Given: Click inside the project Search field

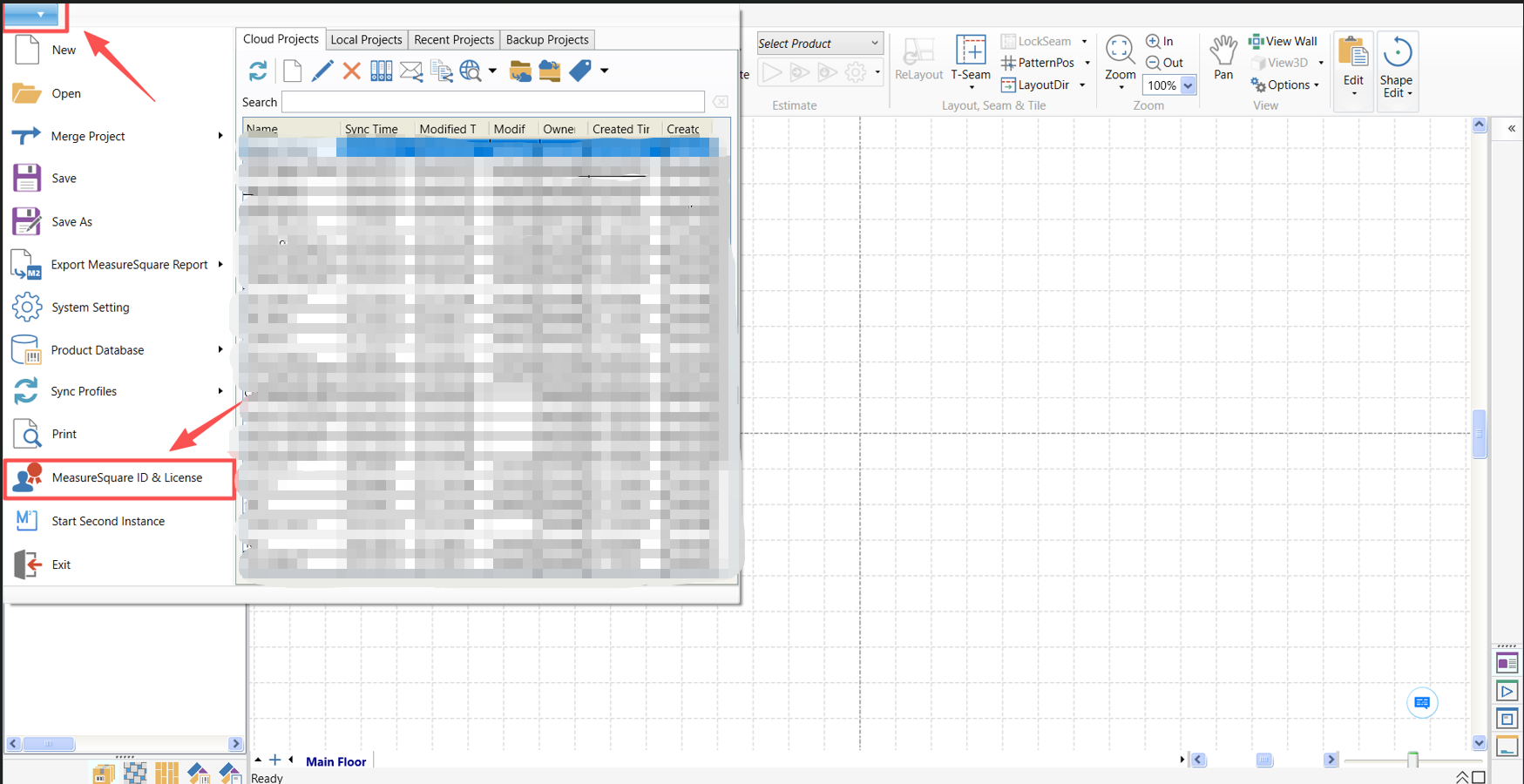Looking at the screenshot, I should [x=493, y=102].
